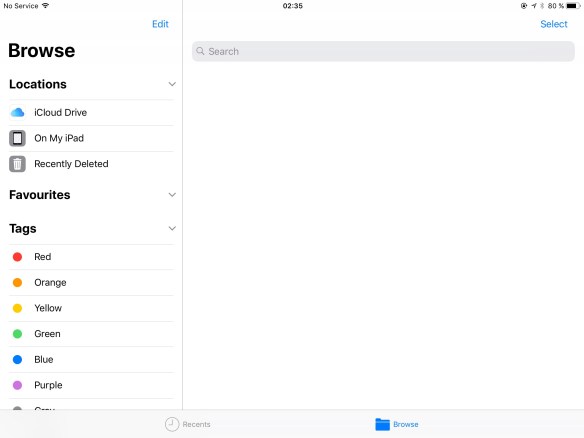The image size is (584, 438).
Task: Tap the No Service carrier text
Action: click(x=21, y=6)
